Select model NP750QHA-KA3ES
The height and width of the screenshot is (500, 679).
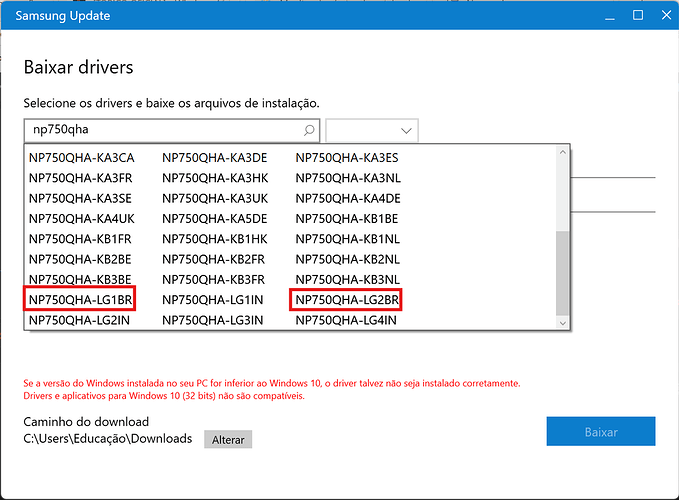(347, 158)
